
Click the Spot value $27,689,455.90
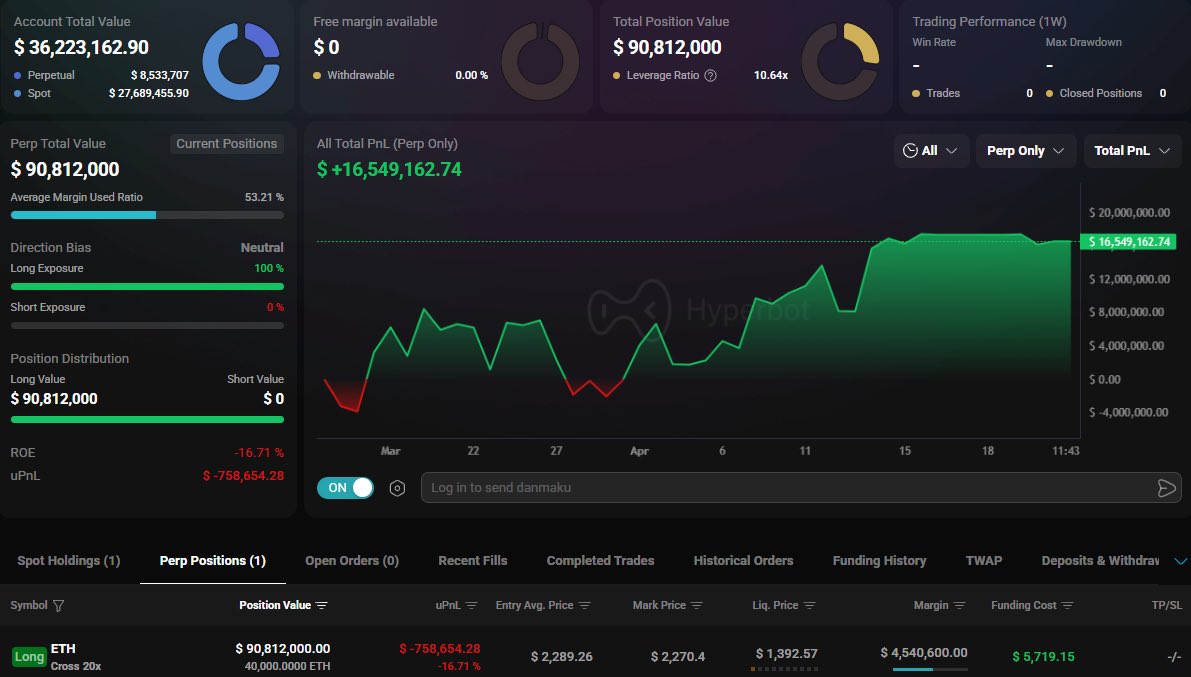[x=149, y=93]
